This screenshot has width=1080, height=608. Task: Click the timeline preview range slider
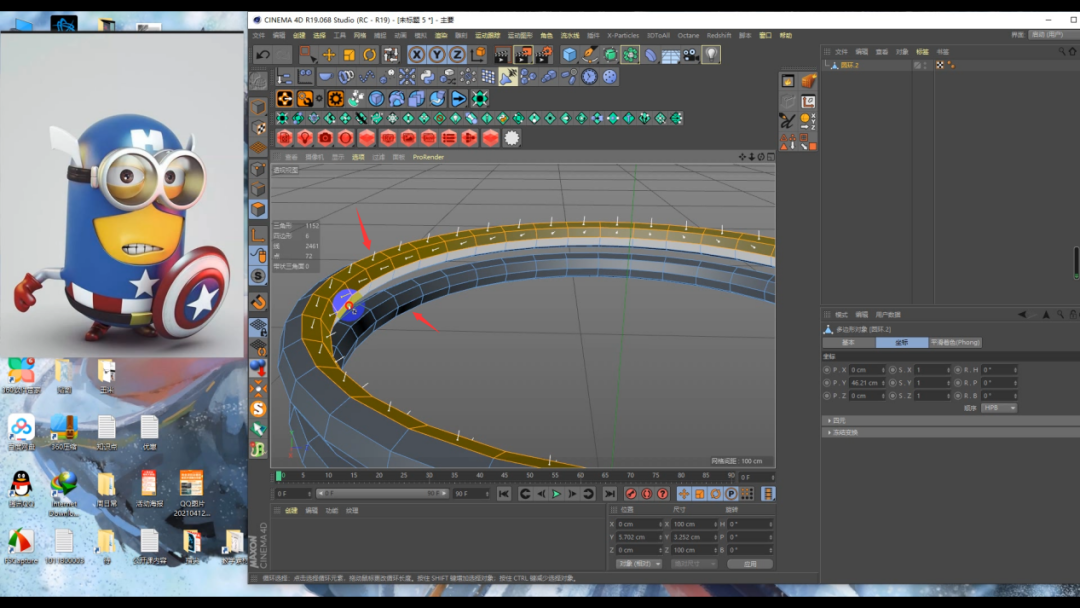pos(382,494)
